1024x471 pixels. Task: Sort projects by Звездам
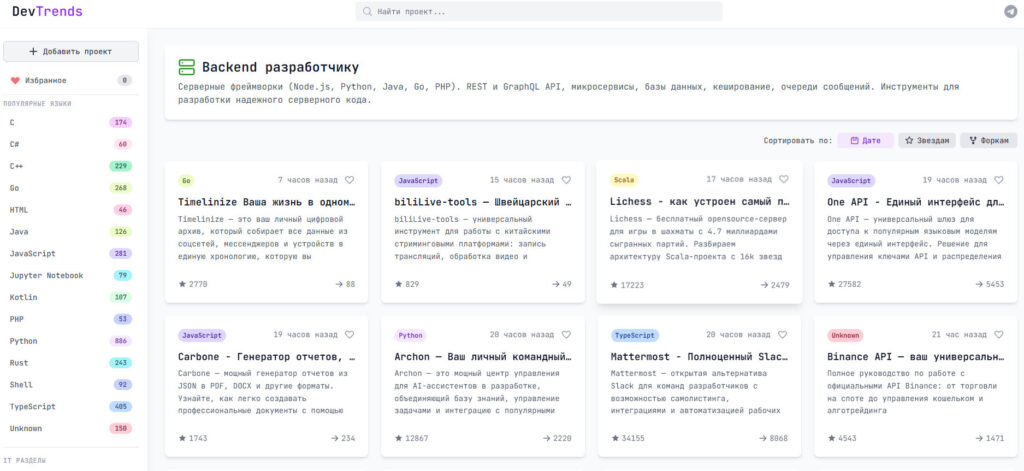926,140
